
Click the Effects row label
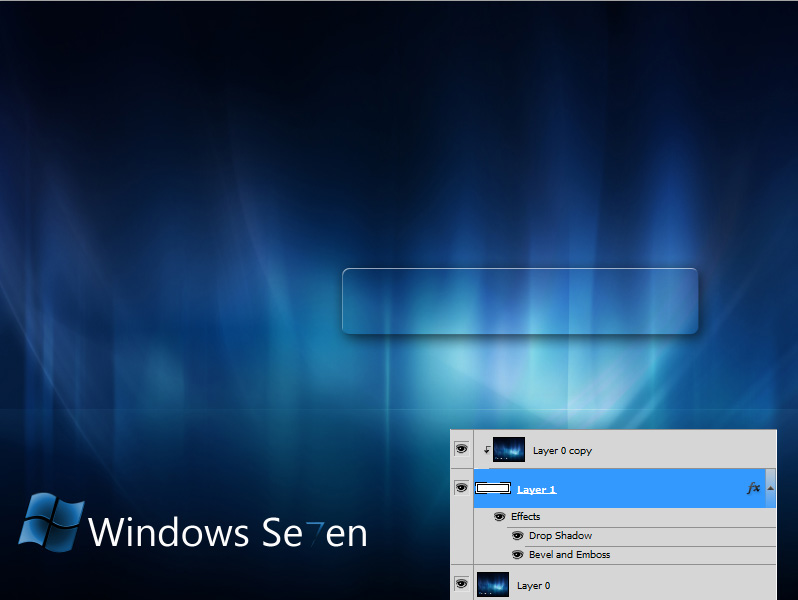(x=526, y=517)
